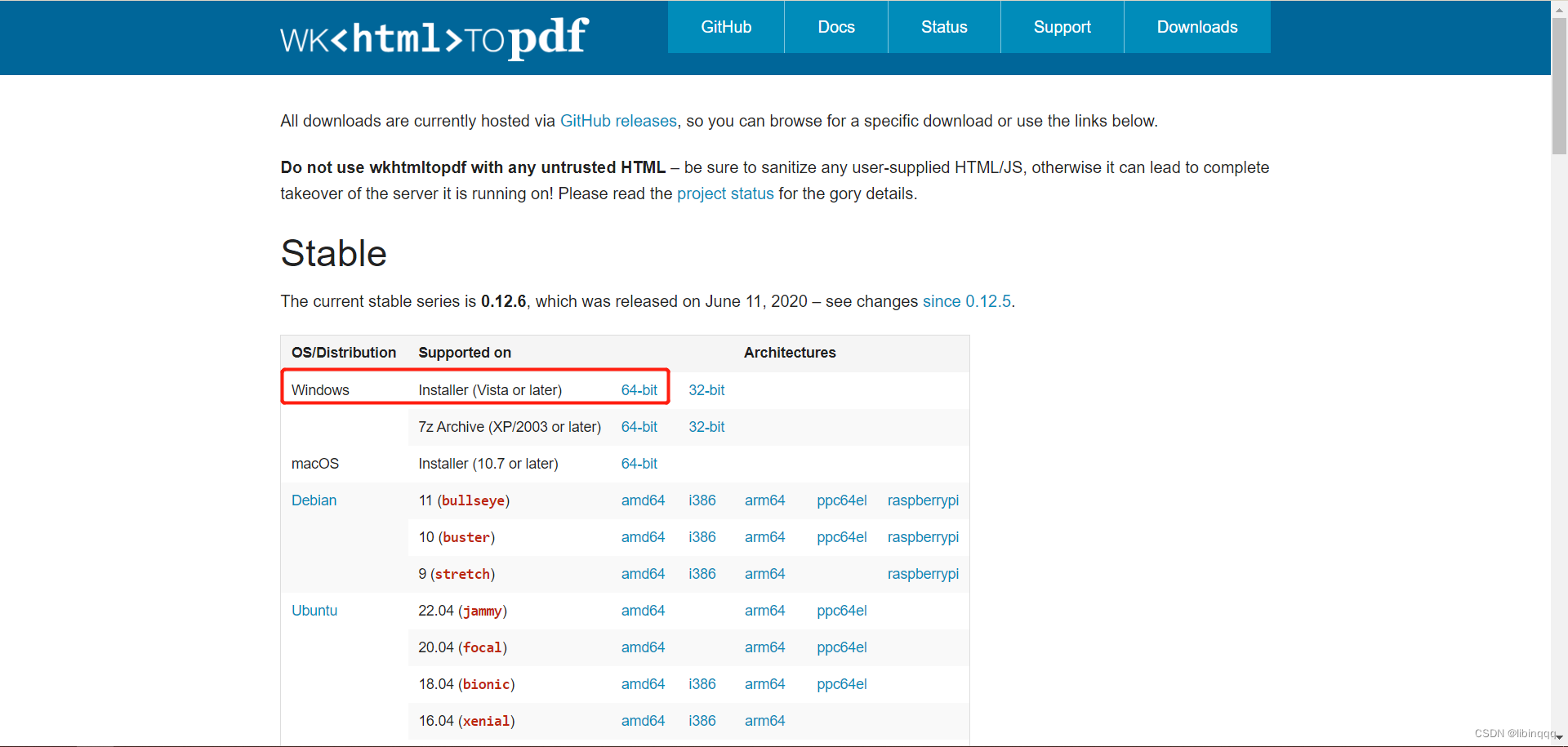This screenshot has height=747, width=1568.
Task: Click the scrollbar down arrow
Action: (1559, 738)
